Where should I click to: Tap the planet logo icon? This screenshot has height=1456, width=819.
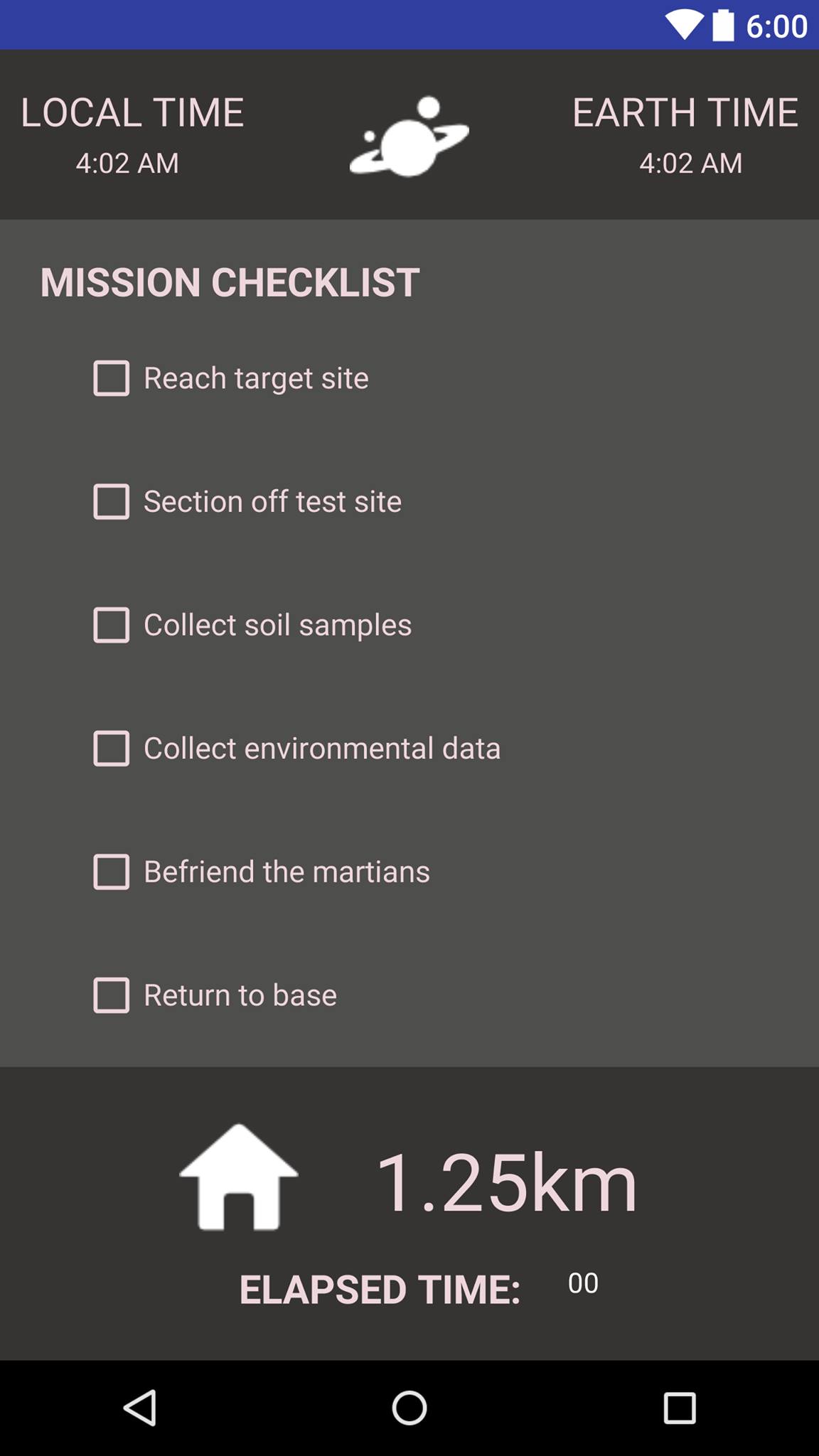pyautogui.click(x=409, y=136)
